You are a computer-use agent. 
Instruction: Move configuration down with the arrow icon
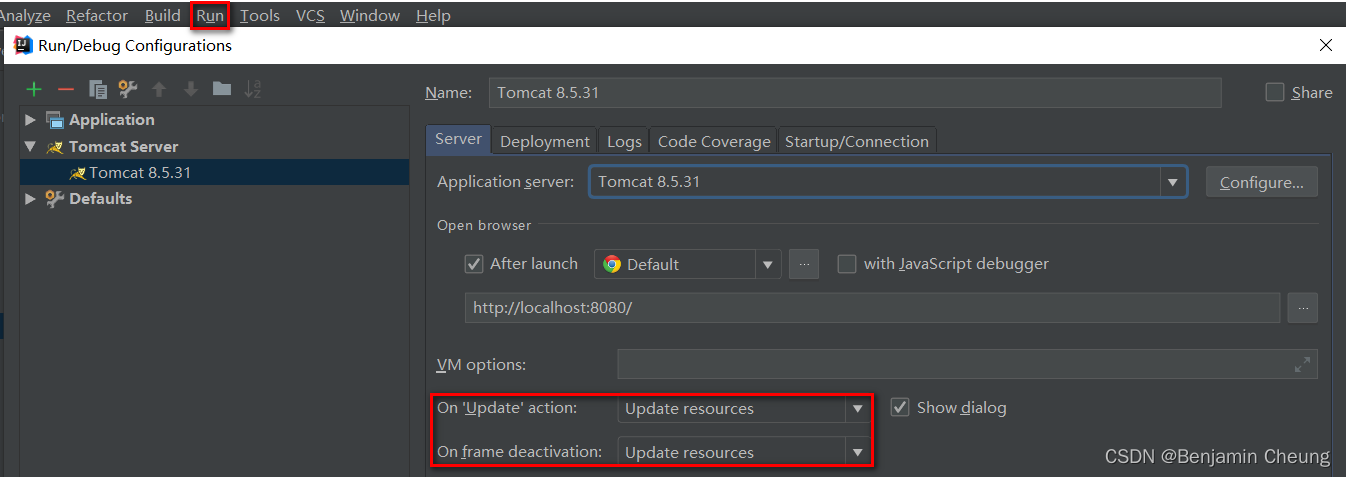click(x=190, y=89)
